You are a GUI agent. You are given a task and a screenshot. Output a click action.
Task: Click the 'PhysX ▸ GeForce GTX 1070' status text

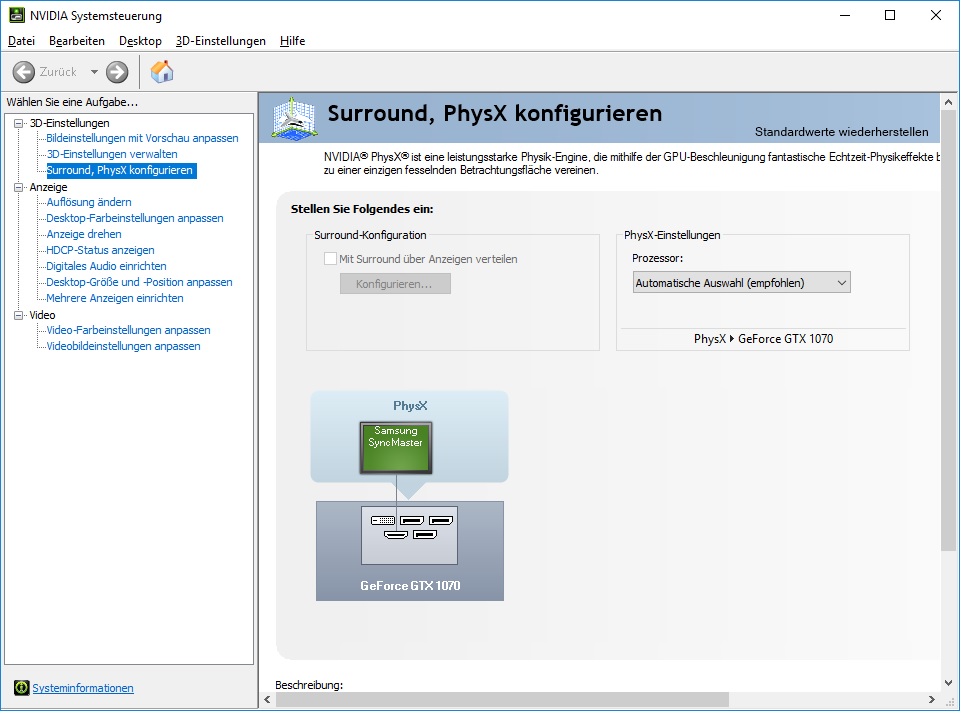[763, 338]
